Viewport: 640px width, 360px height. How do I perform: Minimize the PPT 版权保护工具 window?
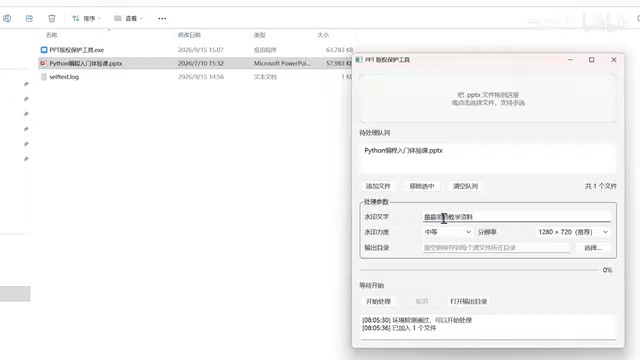tap(570, 60)
